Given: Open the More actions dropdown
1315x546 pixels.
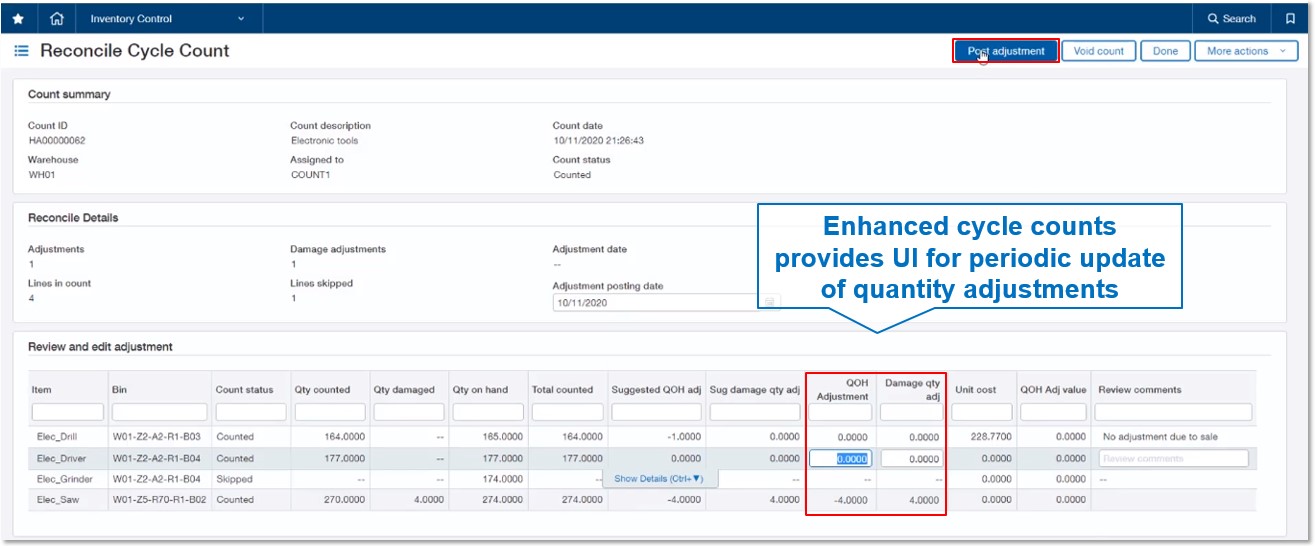Looking at the screenshot, I should coord(1246,51).
